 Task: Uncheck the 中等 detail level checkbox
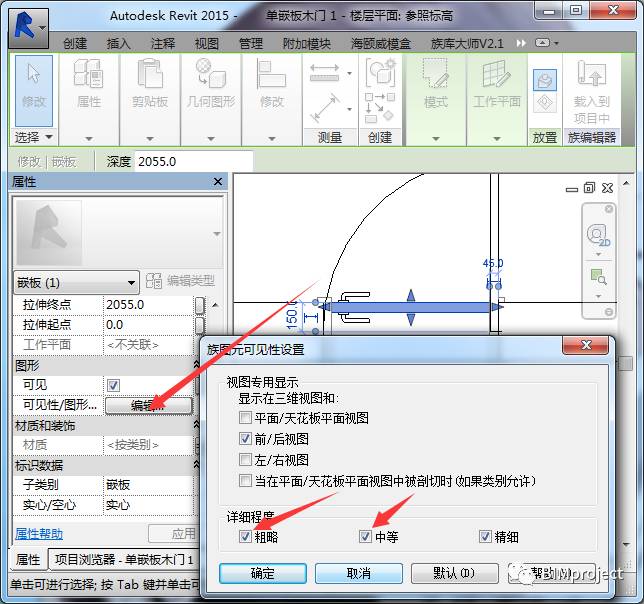tap(365, 536)
